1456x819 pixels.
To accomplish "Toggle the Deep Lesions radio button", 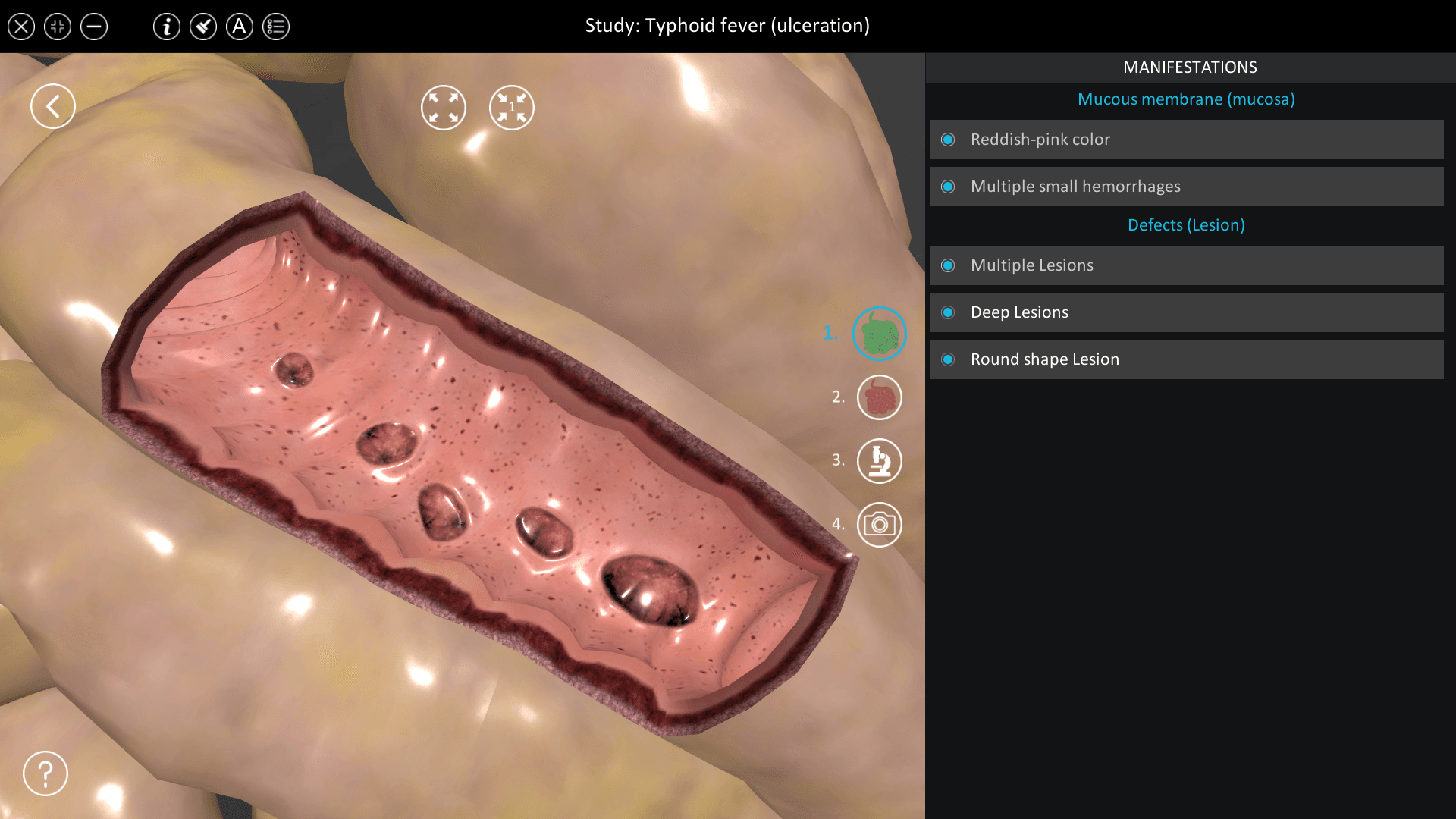I will [x=948, y=312].
